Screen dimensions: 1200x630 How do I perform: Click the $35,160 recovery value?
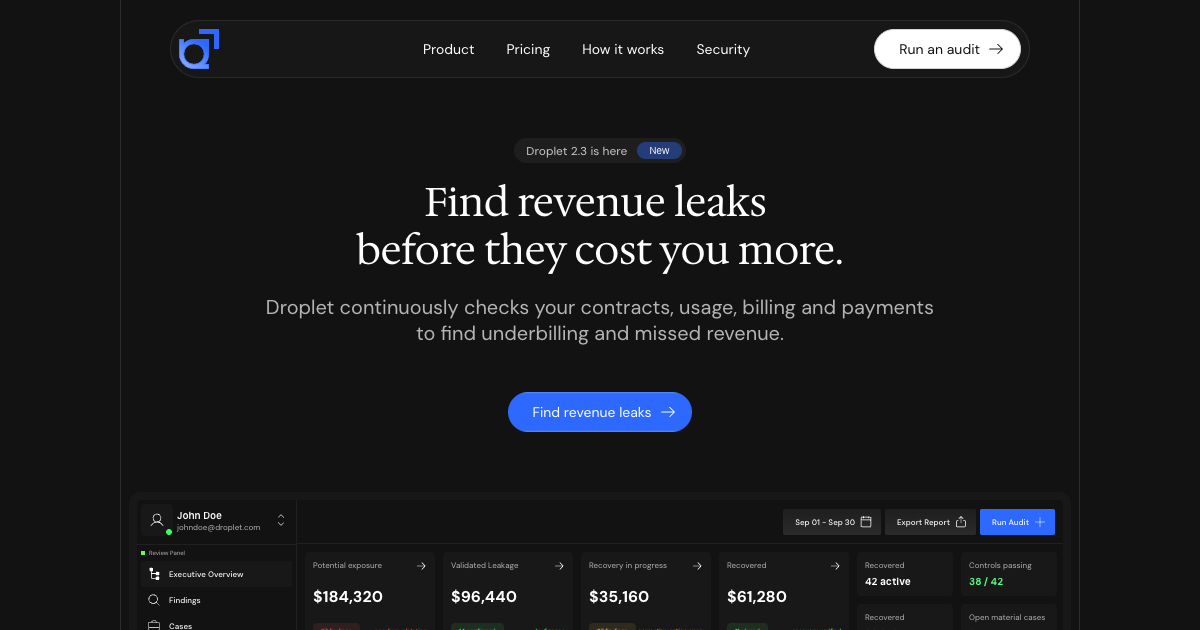(619, 597)
